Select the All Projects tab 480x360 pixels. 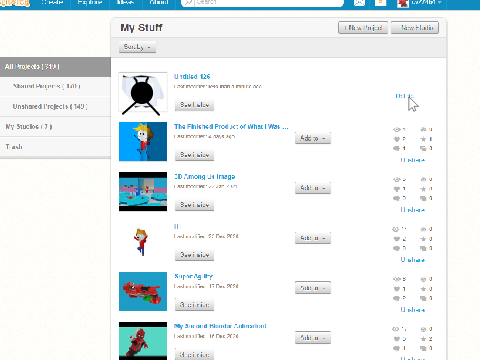coord(55,67)
